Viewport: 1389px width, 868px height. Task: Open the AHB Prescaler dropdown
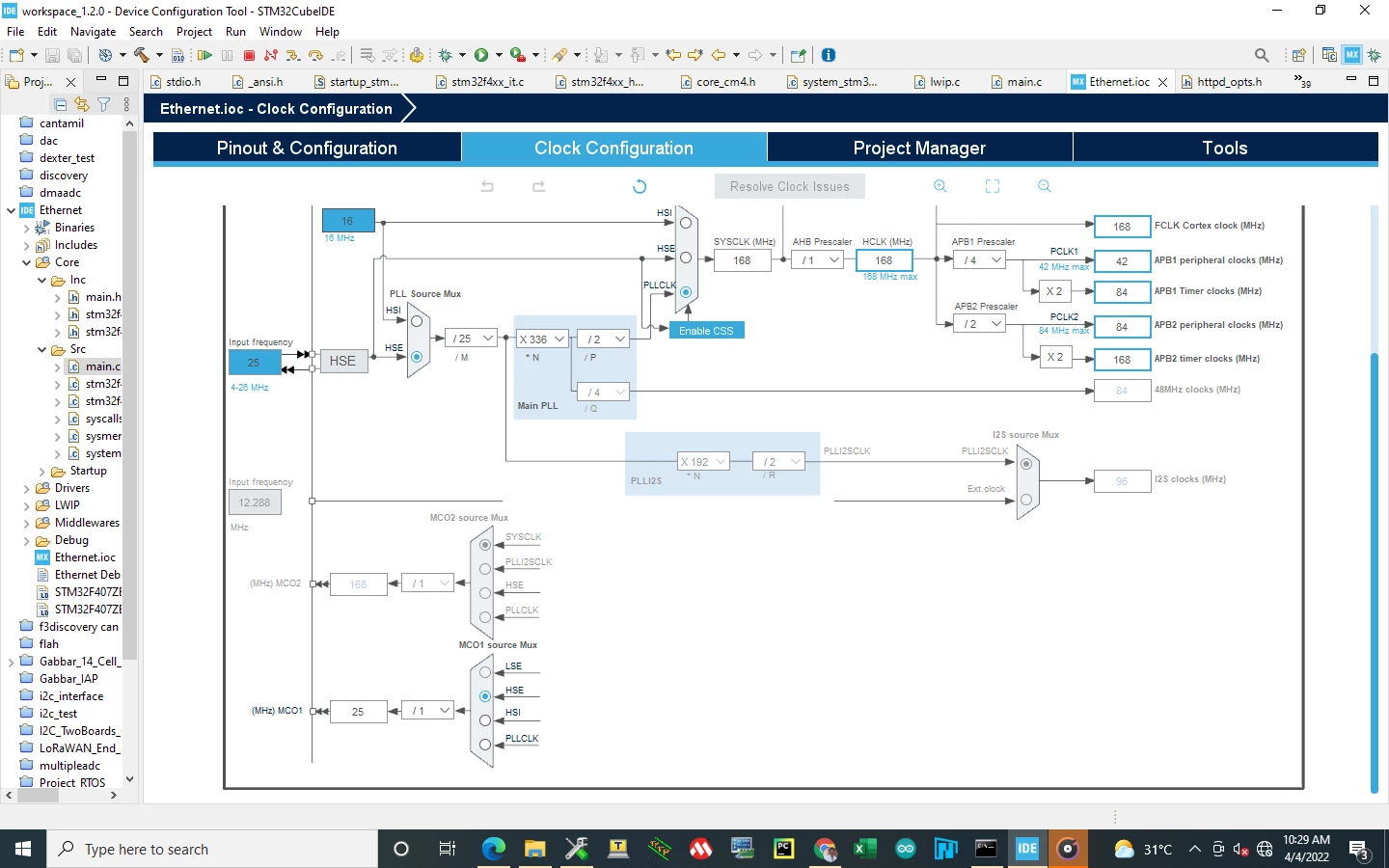click(818, 260)
